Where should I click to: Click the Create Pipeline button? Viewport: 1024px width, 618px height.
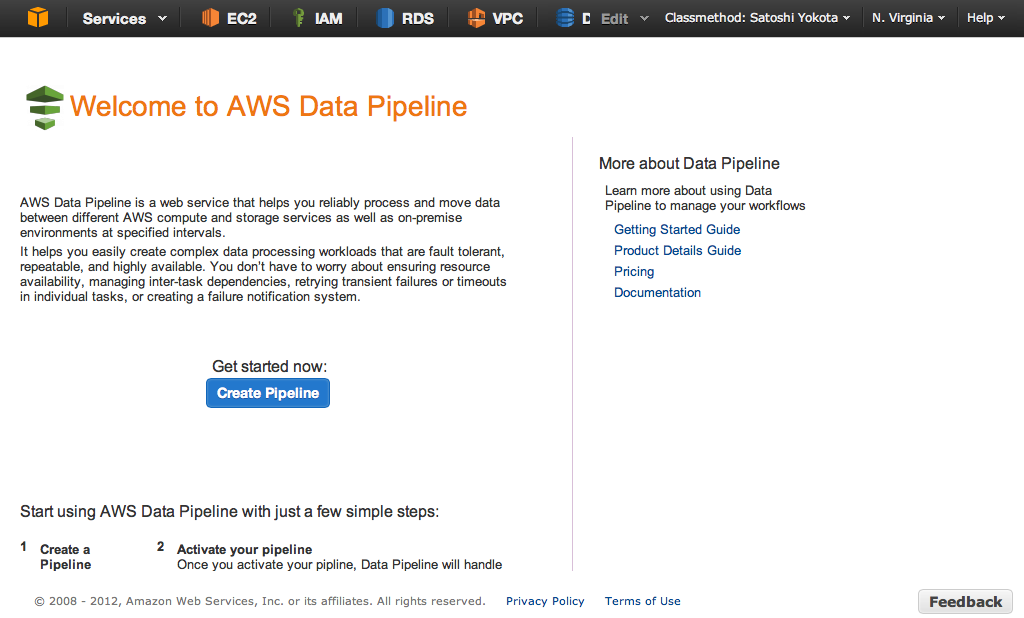pyautogui.click(x=267, y=393)
